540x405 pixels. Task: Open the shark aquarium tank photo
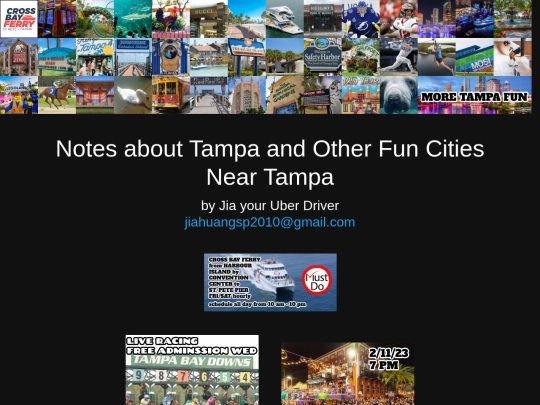click(133, 19)
